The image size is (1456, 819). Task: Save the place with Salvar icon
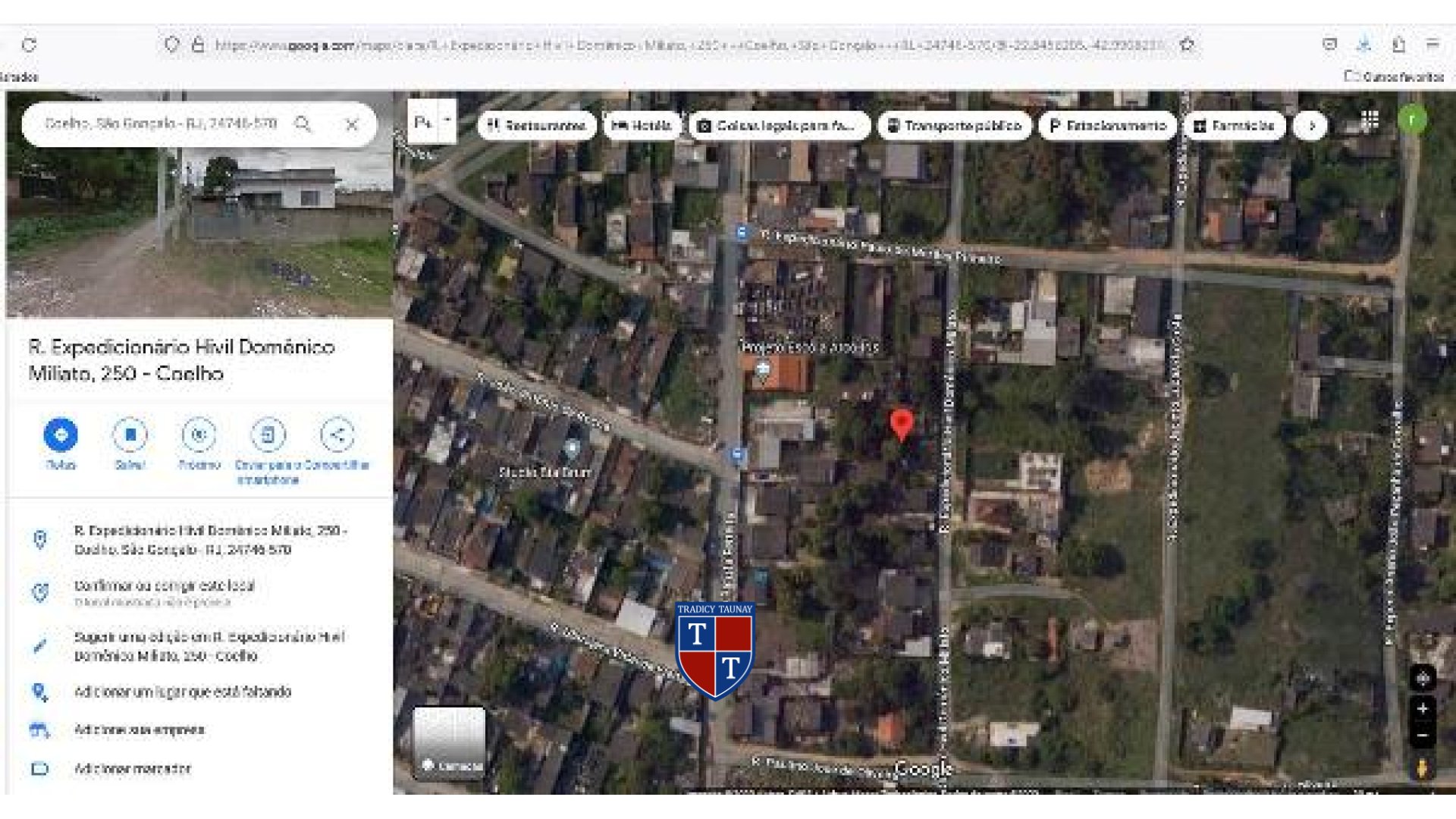130,435
